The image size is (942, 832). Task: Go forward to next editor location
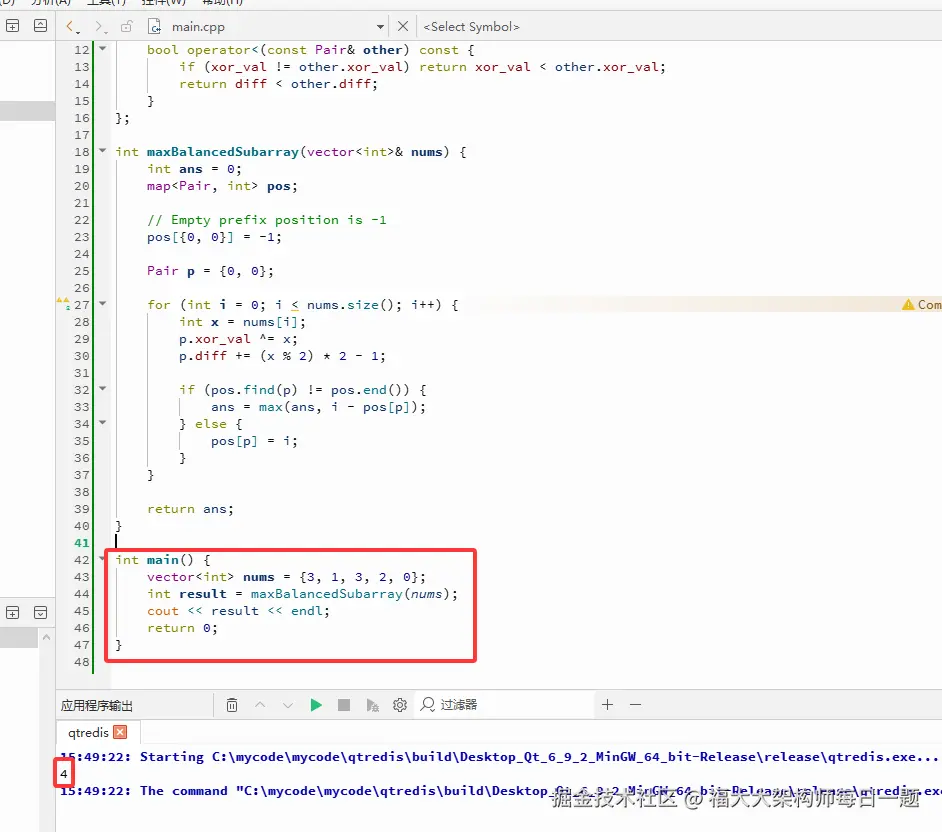pos(100,26)
